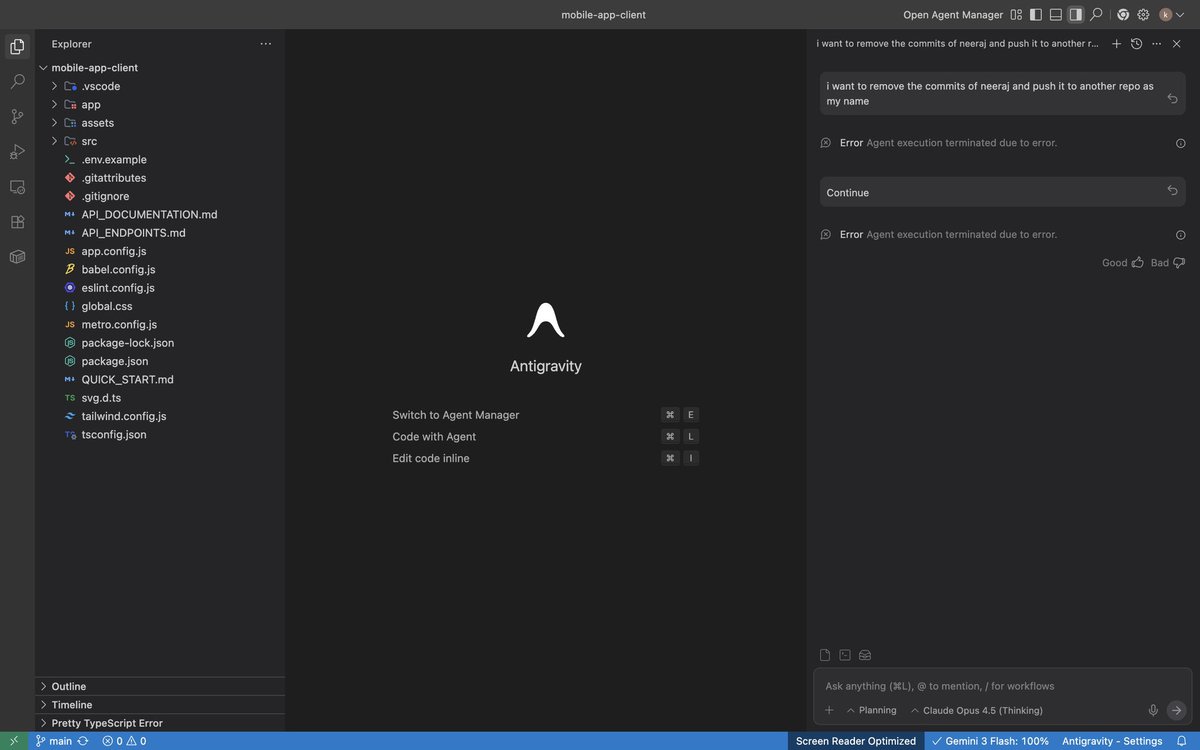Screen dimensions: 1200x750
Task: Open tailwind.config.js in the explorer
Action: 160,416
